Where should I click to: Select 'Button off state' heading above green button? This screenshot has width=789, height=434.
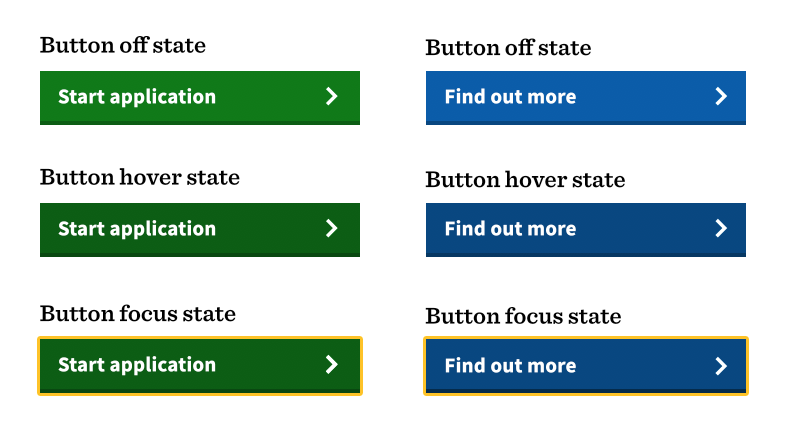pos(122,45)
